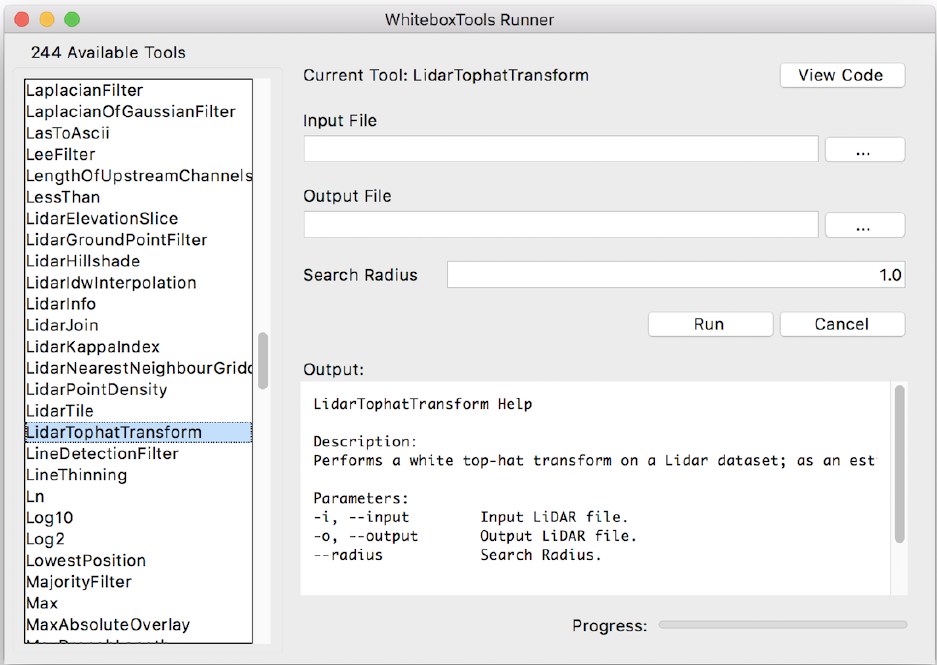Click the Cancel button
Screen dimensions: 937x665
[x=842, y=324]
